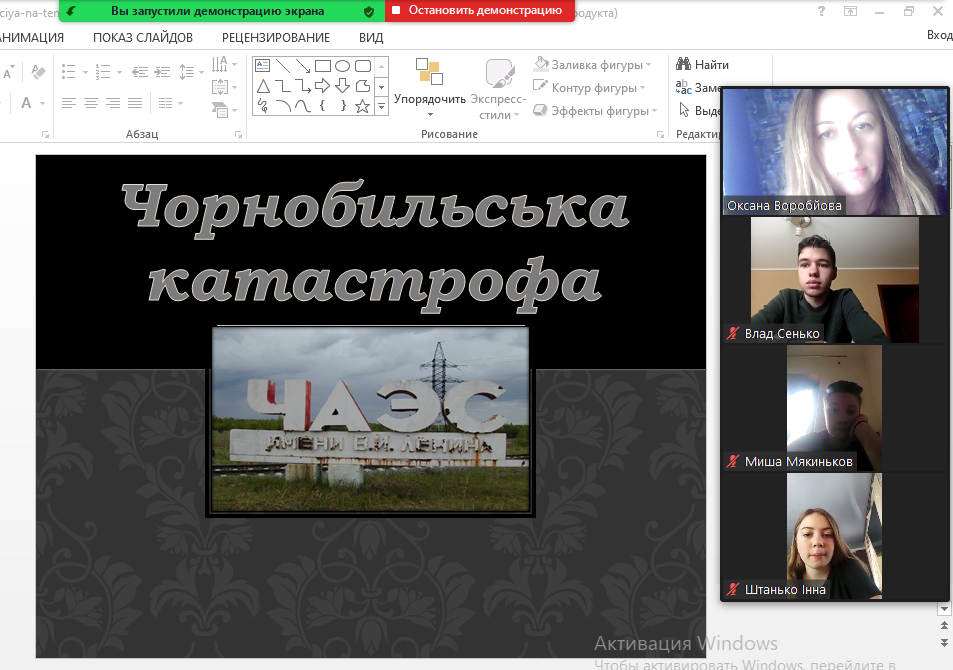The height and width of the screenshot is (670, 953).
Task: Click the bulleted list icon
Action: coord(69,72)
